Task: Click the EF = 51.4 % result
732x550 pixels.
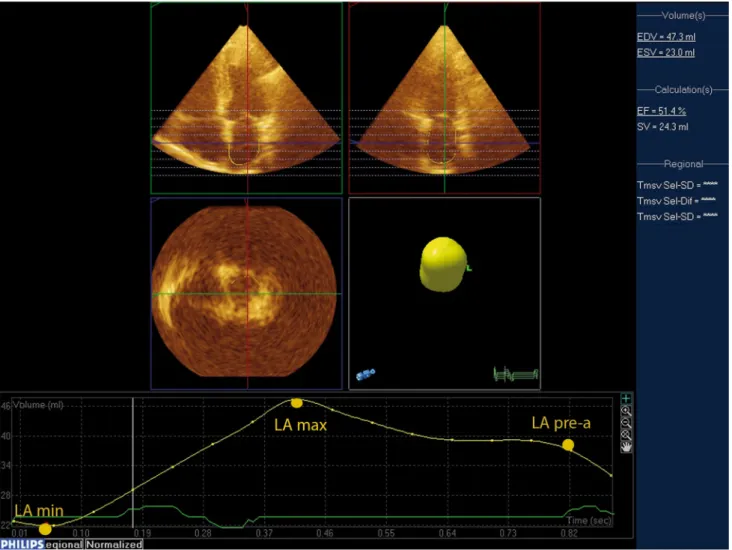Action: tap(662, 111)
